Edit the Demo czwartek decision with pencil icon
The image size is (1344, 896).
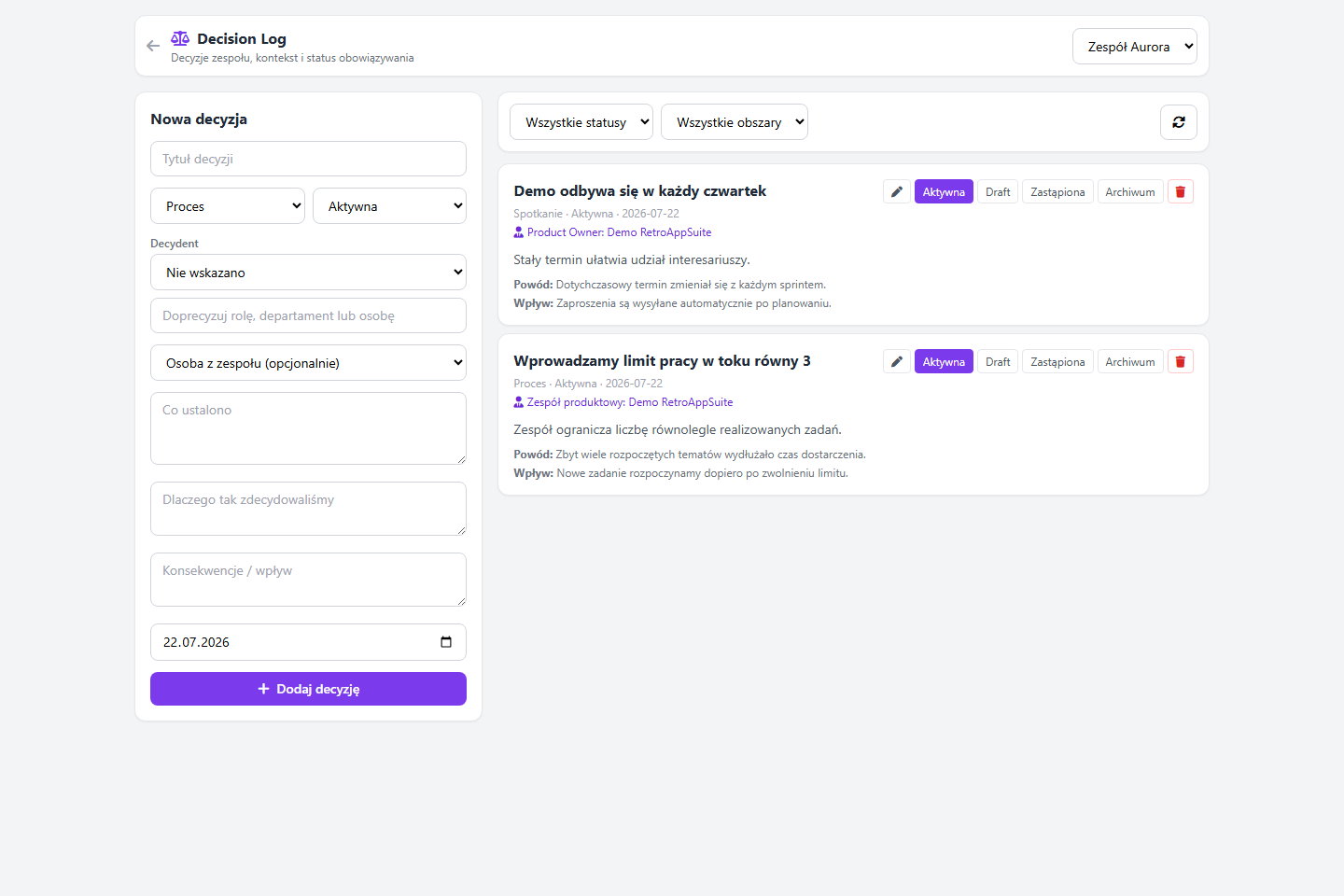tap(897, 191)
